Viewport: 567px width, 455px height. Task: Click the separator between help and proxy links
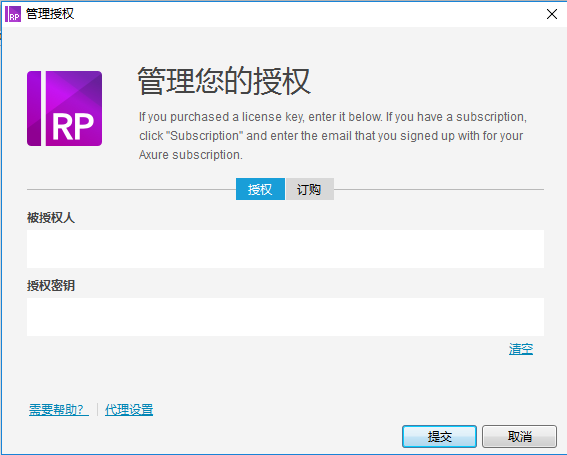(97, 410)
